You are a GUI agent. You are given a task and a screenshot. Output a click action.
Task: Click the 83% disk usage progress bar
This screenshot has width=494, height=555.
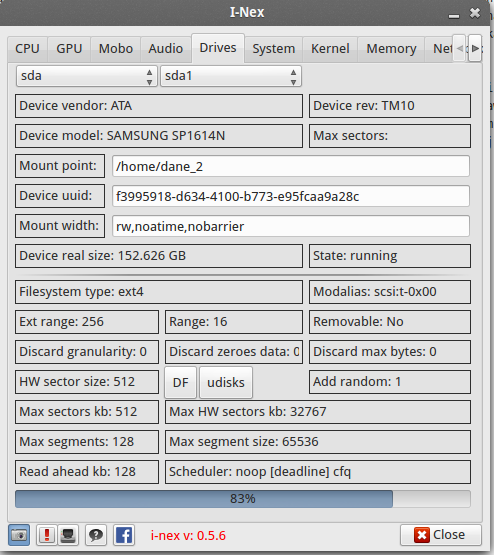[243, 499]
